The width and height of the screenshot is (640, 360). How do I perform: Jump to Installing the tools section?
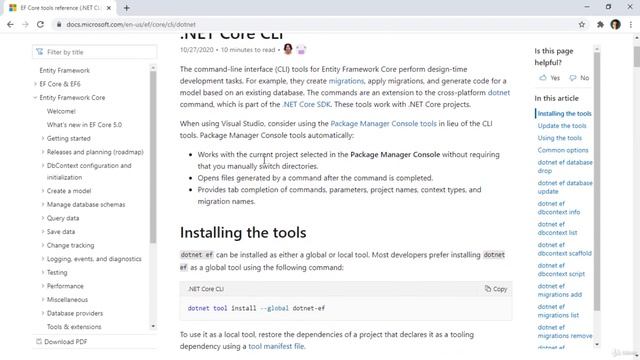564,113
